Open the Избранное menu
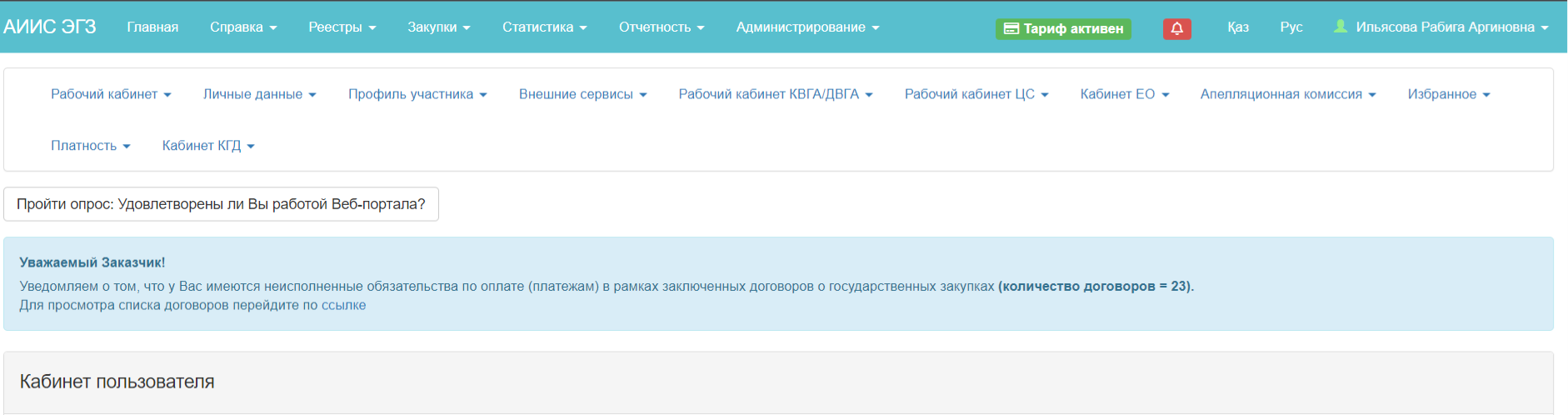Screen dimensions: 1568x415 [x=1448, y=94]
